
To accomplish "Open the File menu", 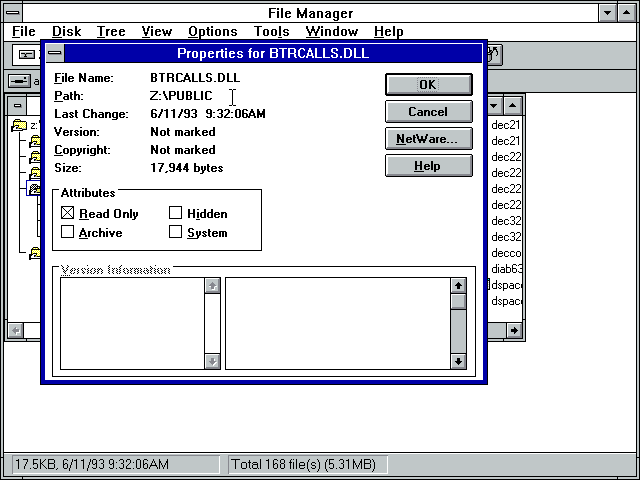I will click(24, 31).
